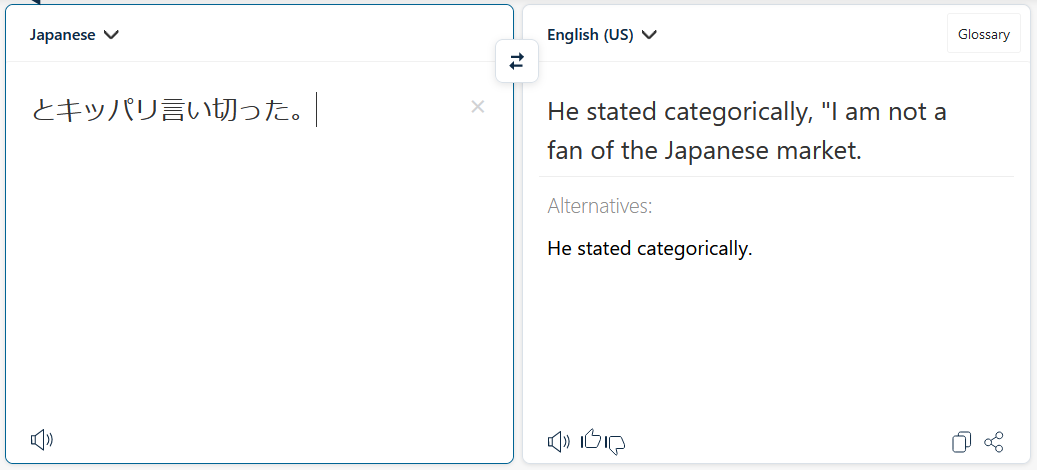Copy the translated text to clipboard

961,442
